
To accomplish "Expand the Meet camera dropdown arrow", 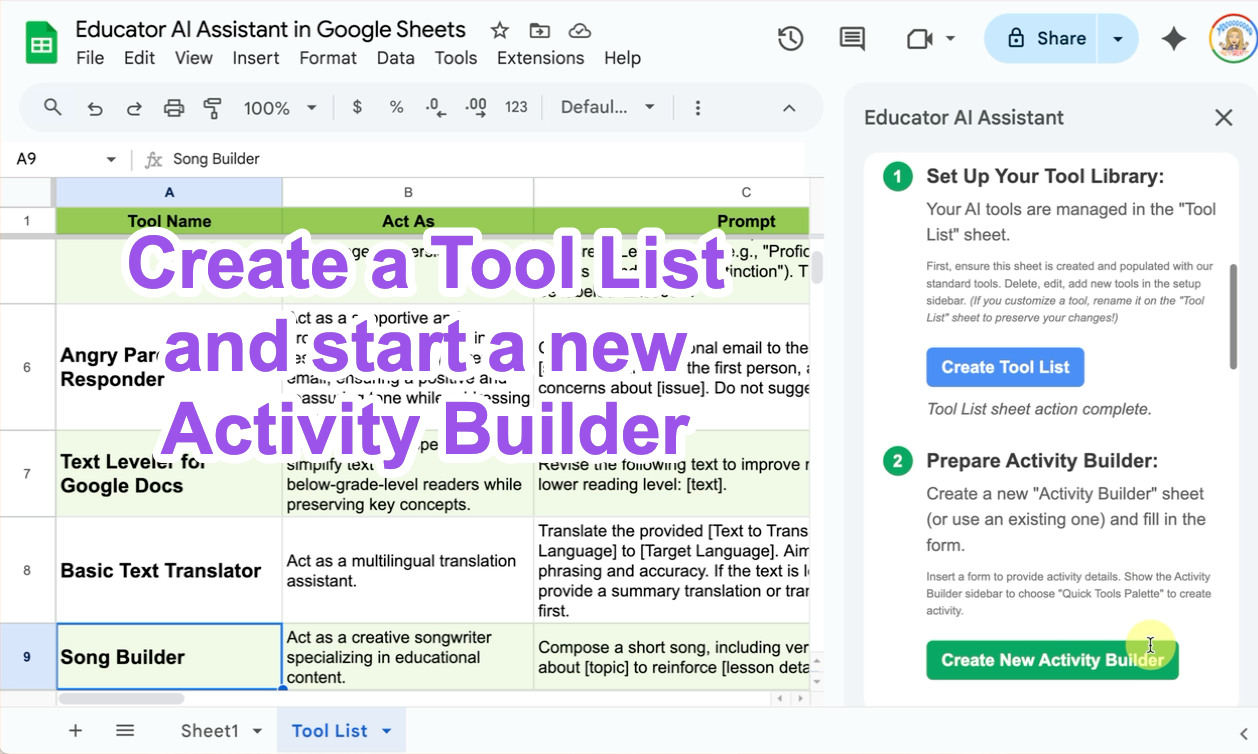I will [x=950, y=39].
